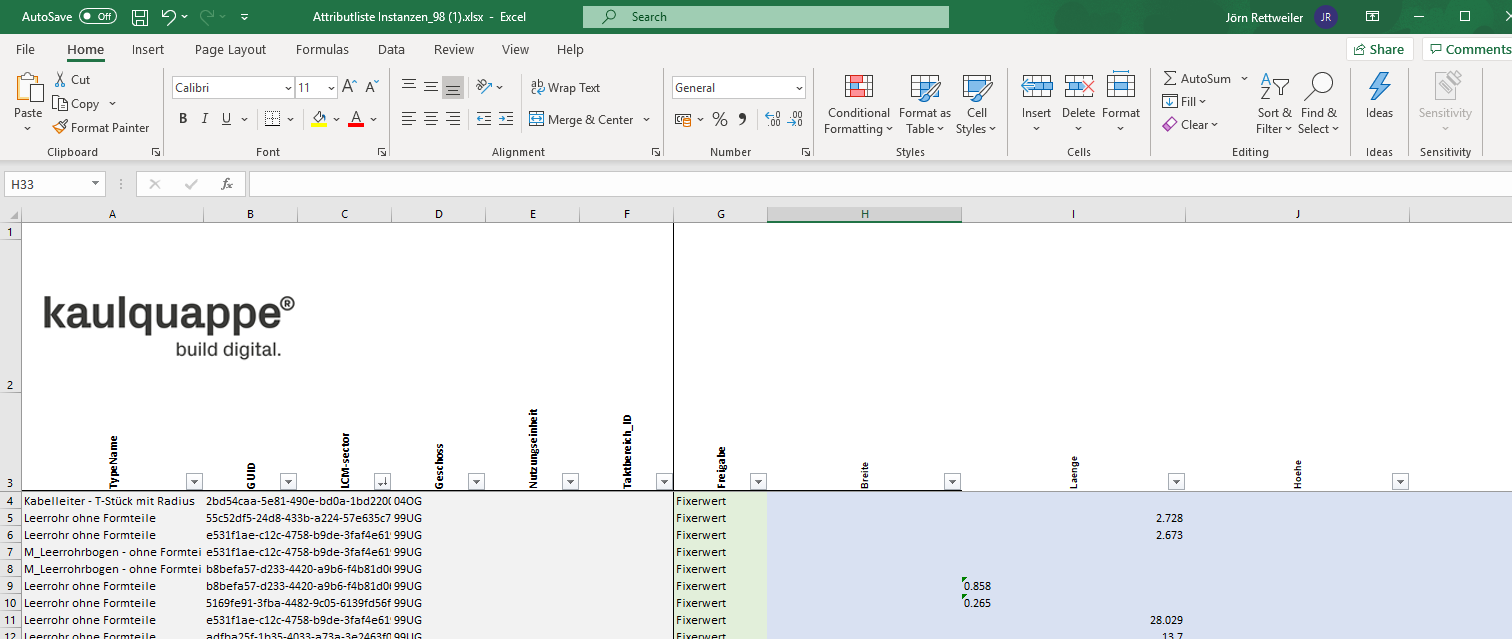Screen dimensions: 1512x639
Task: Click the formula bar input
Action: [x=880, y=184]
